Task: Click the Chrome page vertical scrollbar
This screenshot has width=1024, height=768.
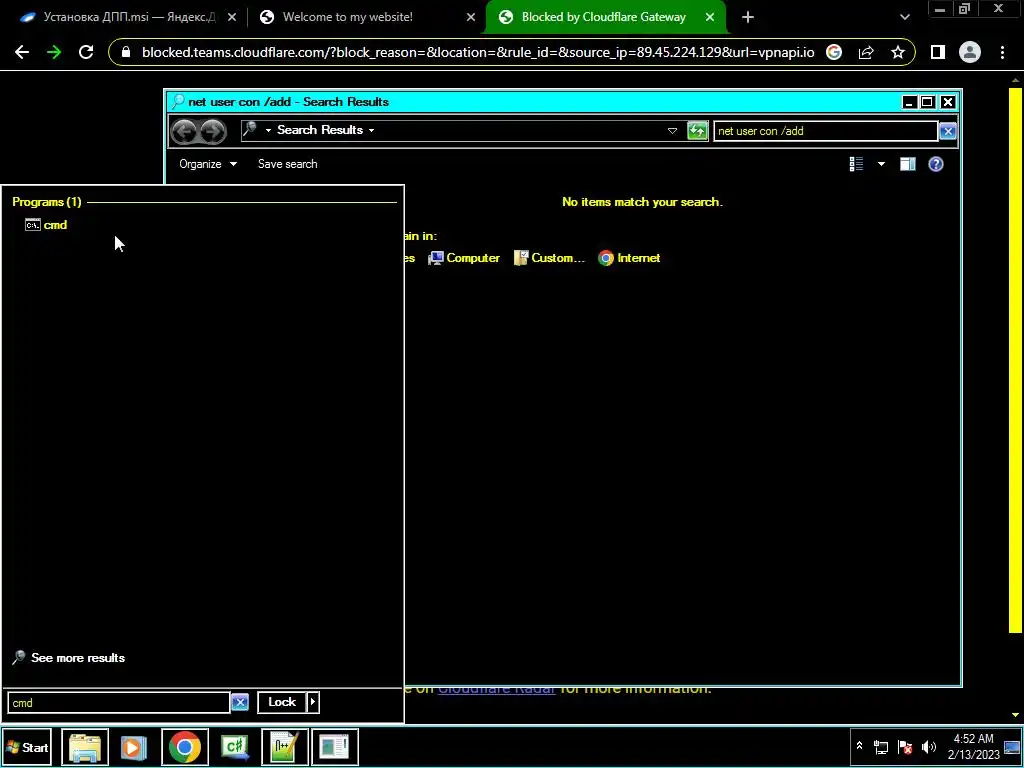Action: [x=1015, y=359]
